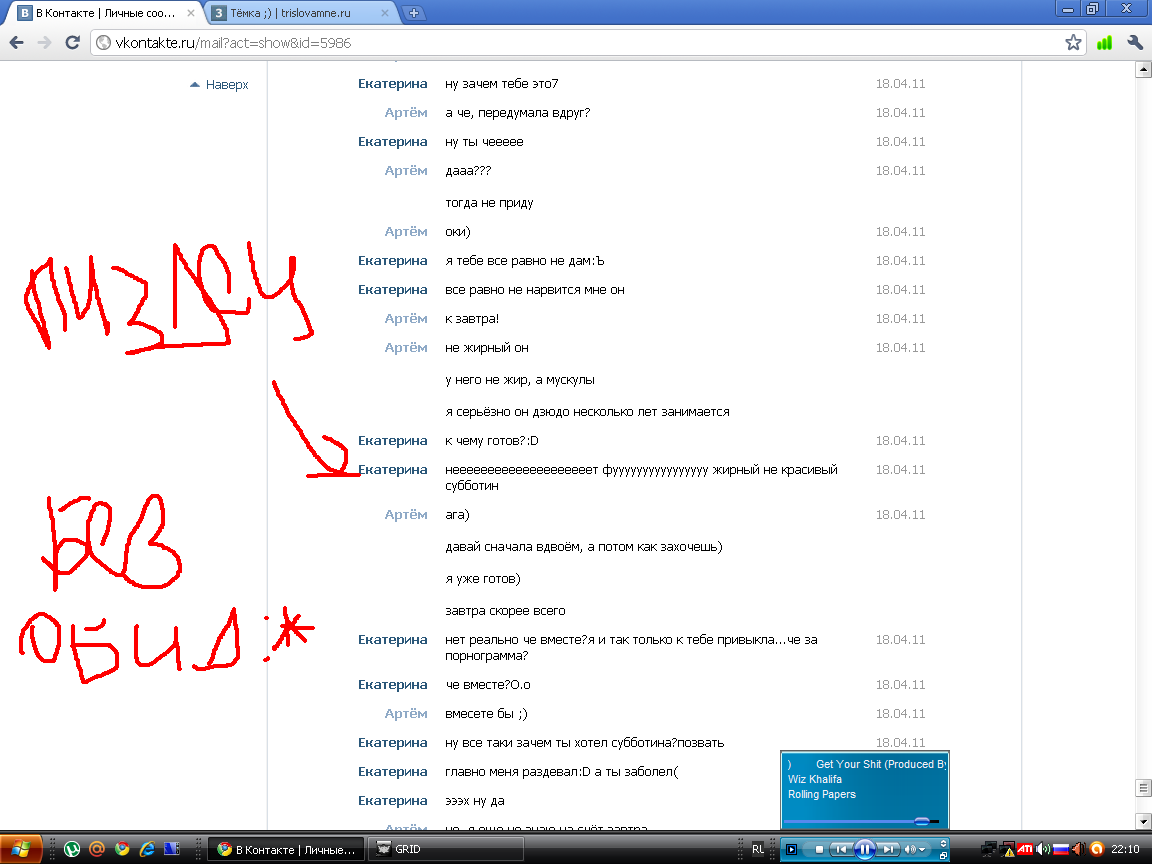Click the media player info expander arrows
This screenshot has width=1152, height=864.
pyautogui.click(x=943, y=843)
